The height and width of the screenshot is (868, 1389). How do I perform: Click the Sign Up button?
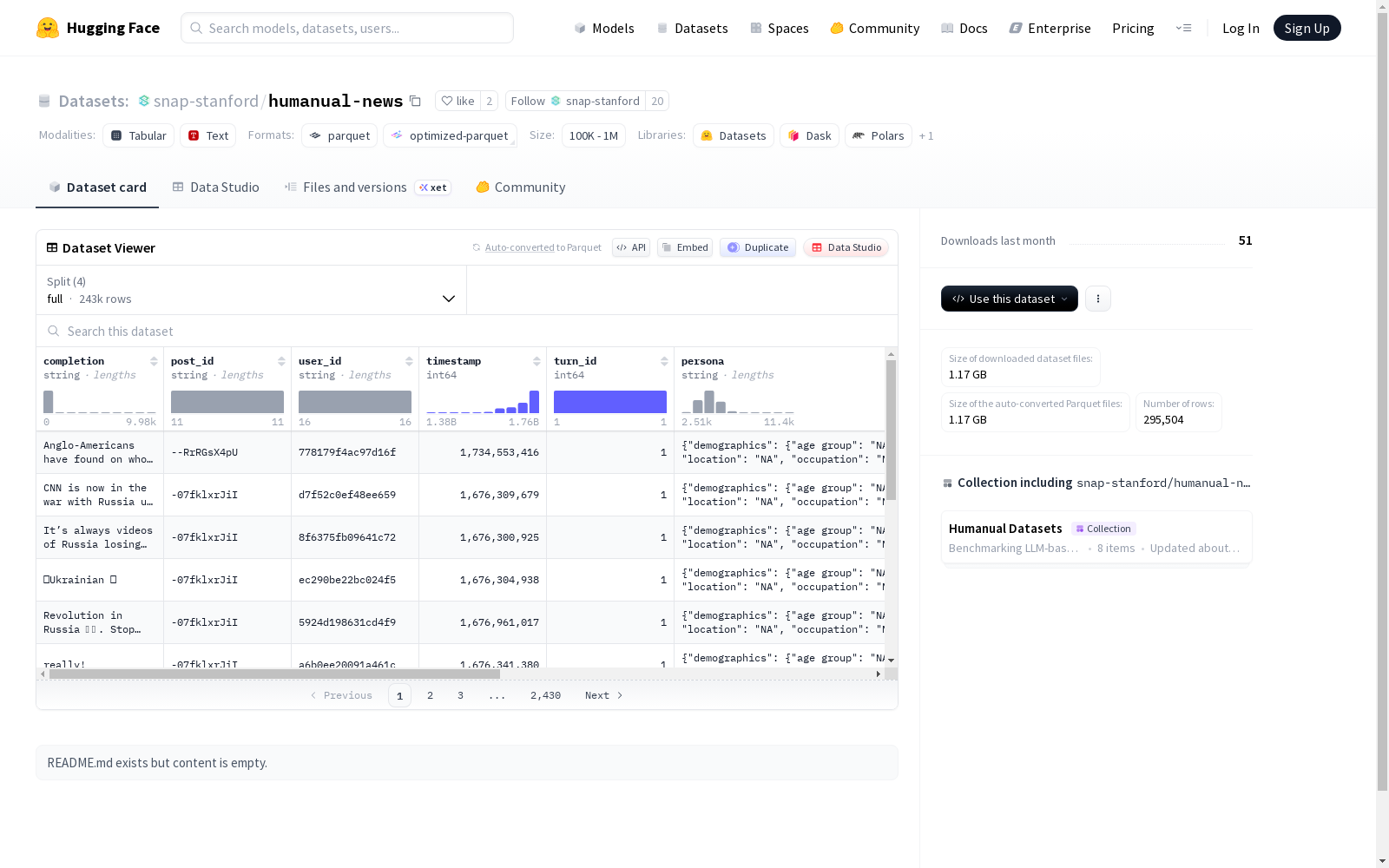[1307, 28]
